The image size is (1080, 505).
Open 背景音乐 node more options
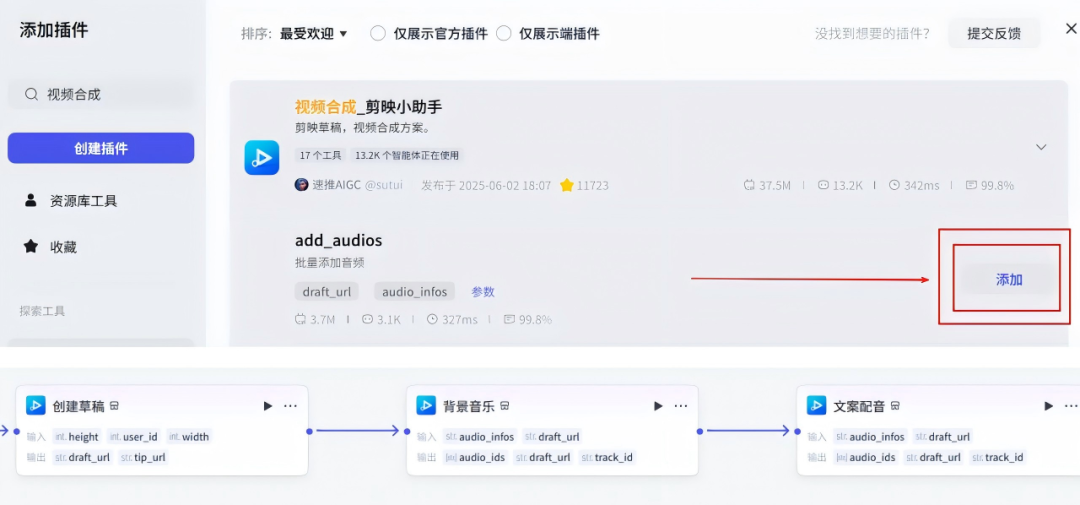[681, 406]
